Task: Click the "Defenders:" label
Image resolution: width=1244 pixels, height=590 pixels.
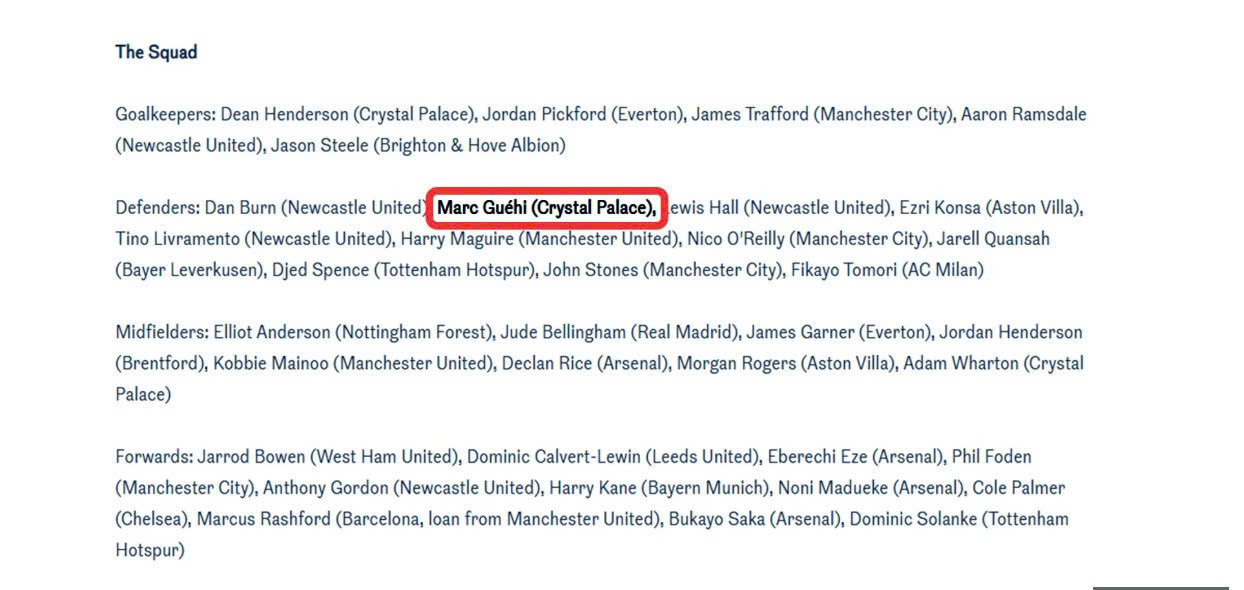Action: (x=158, y=208)
